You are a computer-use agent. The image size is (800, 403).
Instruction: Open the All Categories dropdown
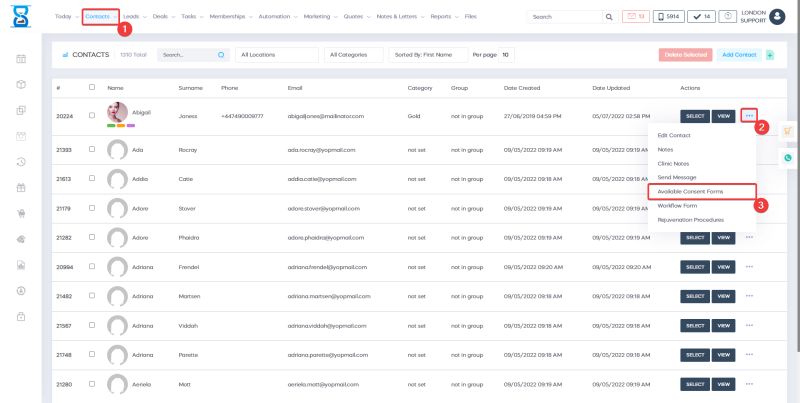tap(354, 55)
